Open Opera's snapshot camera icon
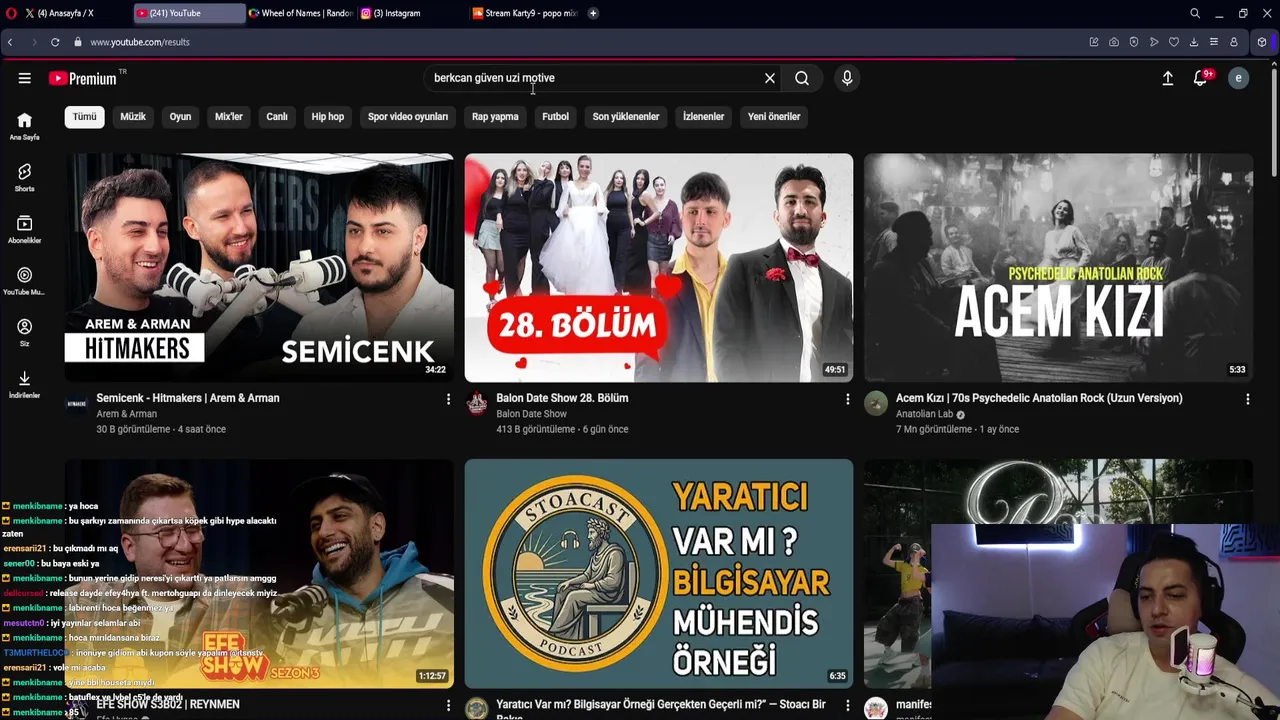 1114,42
